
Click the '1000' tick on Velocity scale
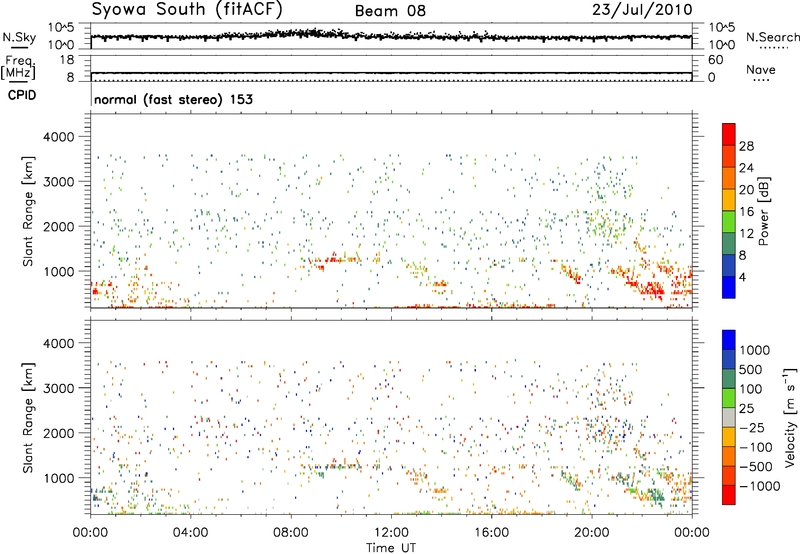[755, 350]
